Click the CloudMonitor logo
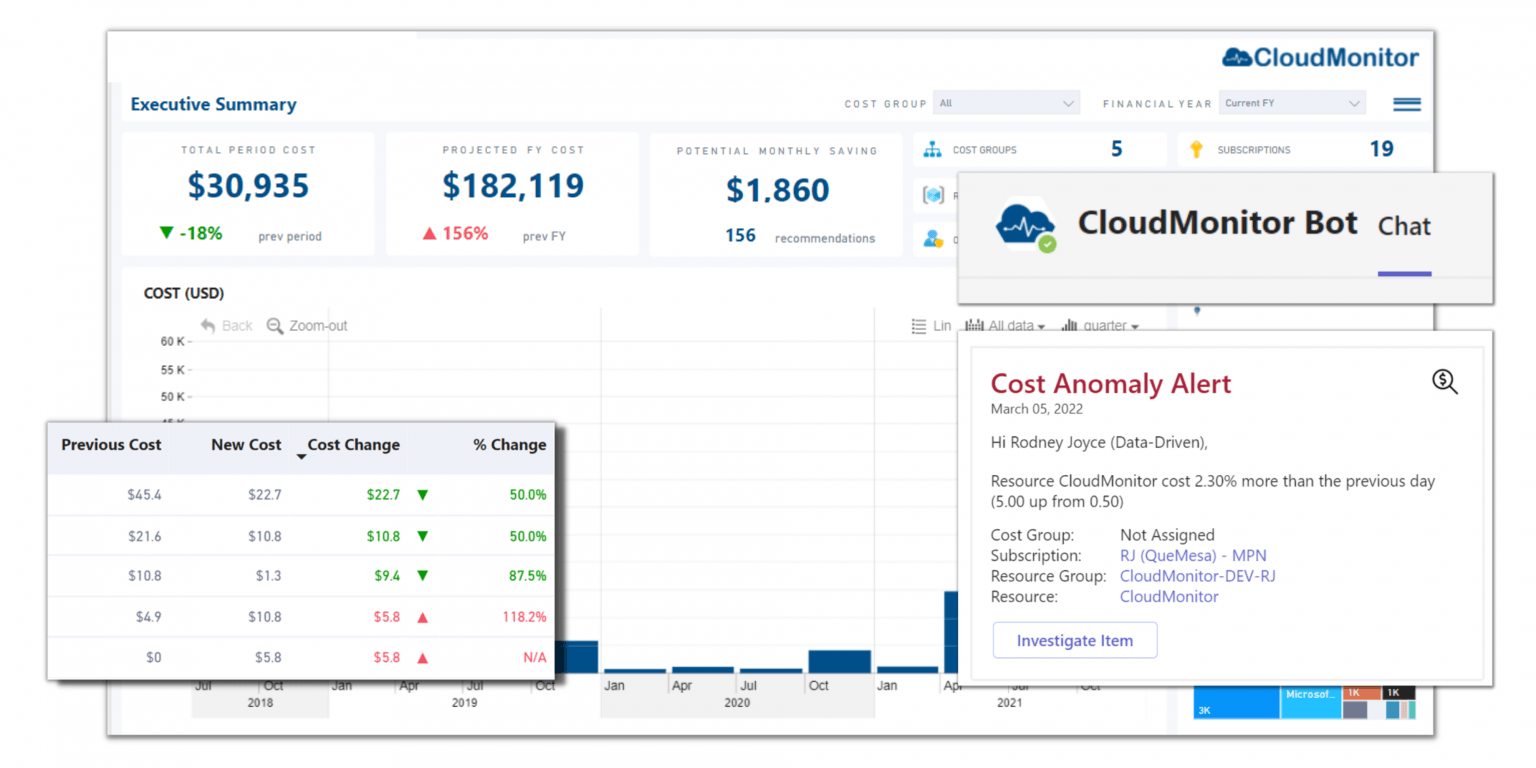Viewport: 1536px width, 768px height. (x=1318, y=57)
